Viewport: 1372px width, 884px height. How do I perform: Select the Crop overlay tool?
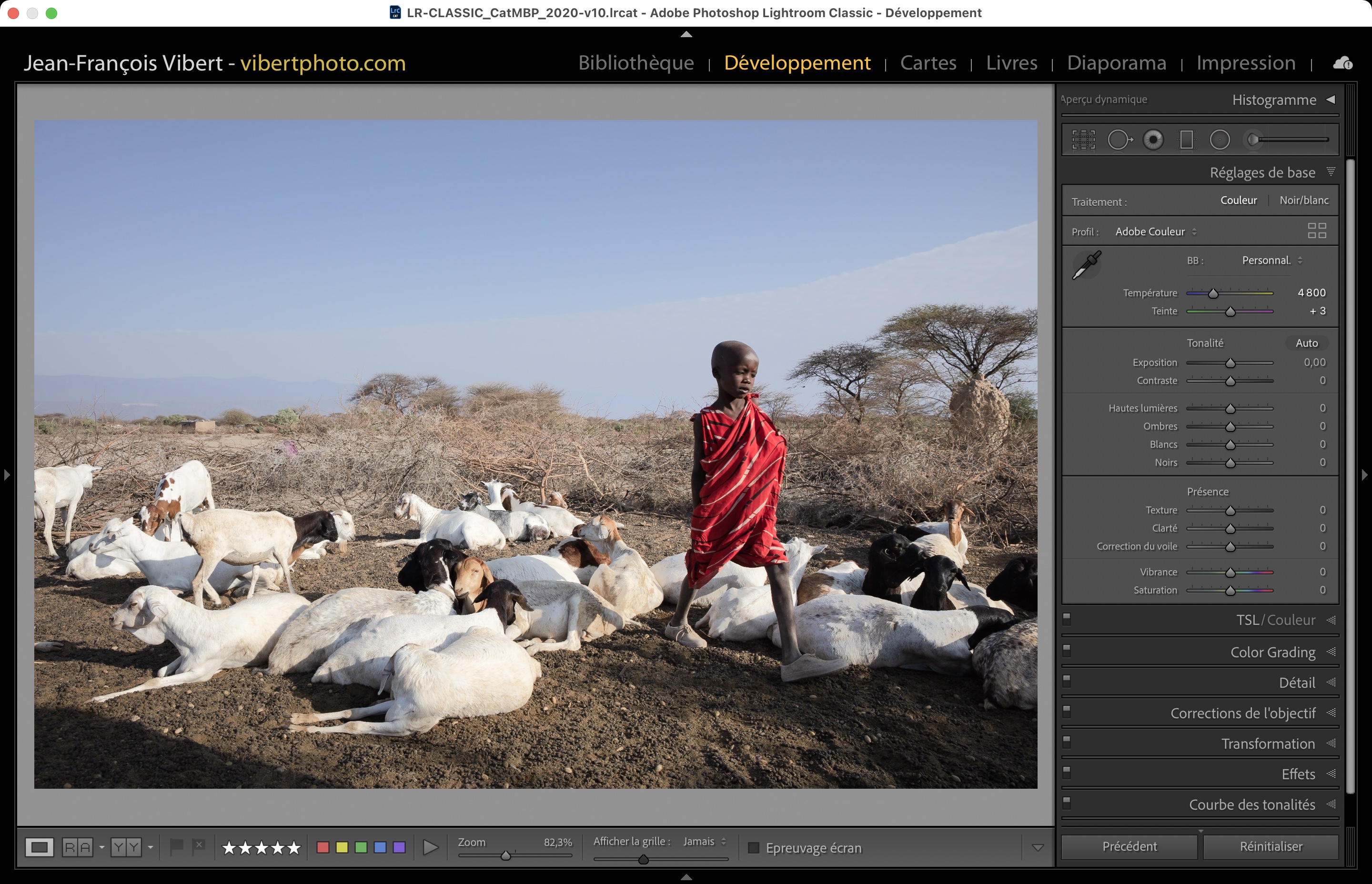(x=1083, y=140)
